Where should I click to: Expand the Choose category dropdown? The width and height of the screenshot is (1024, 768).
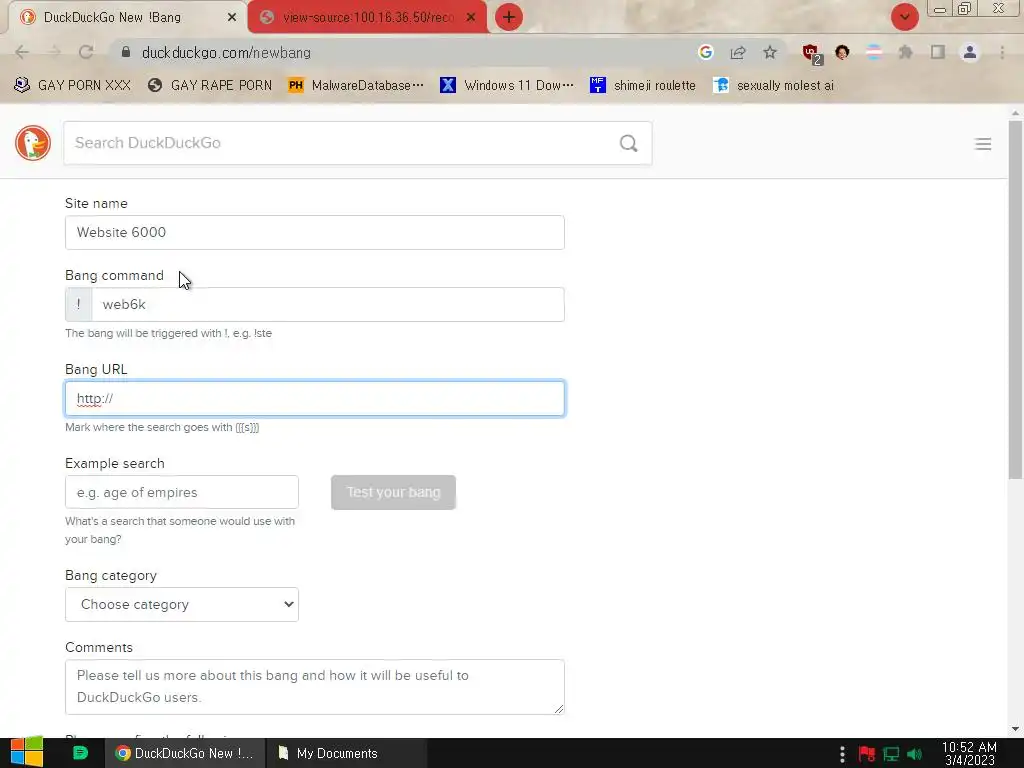(x=182, y=604)
